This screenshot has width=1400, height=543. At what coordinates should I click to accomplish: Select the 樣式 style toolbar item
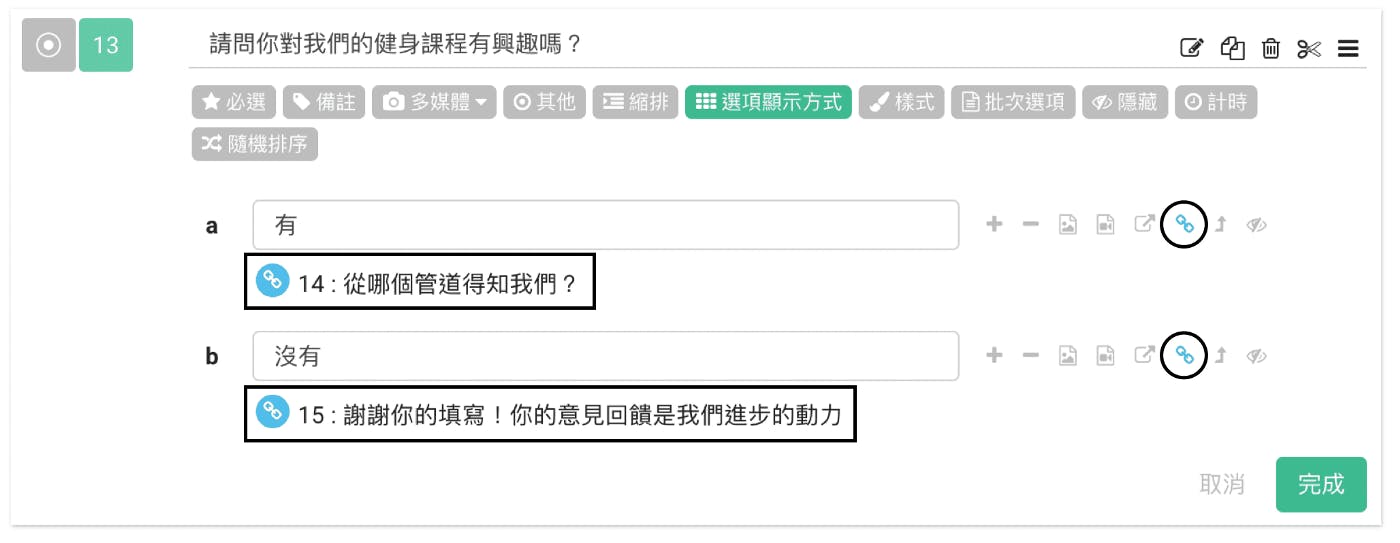coord(901,102)
